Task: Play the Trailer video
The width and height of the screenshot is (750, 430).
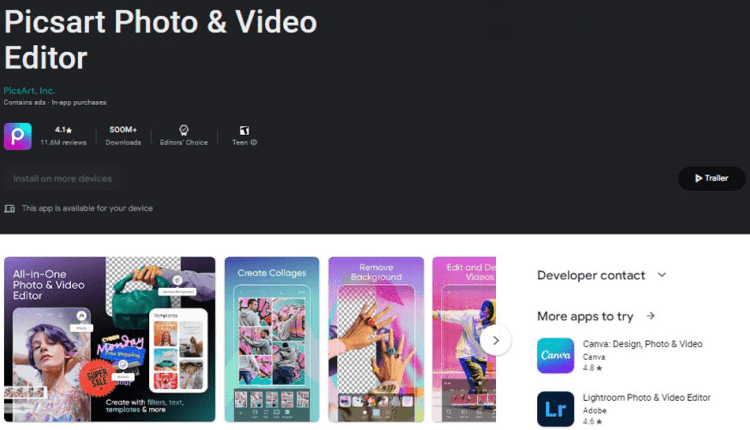Action: (711, 178)
